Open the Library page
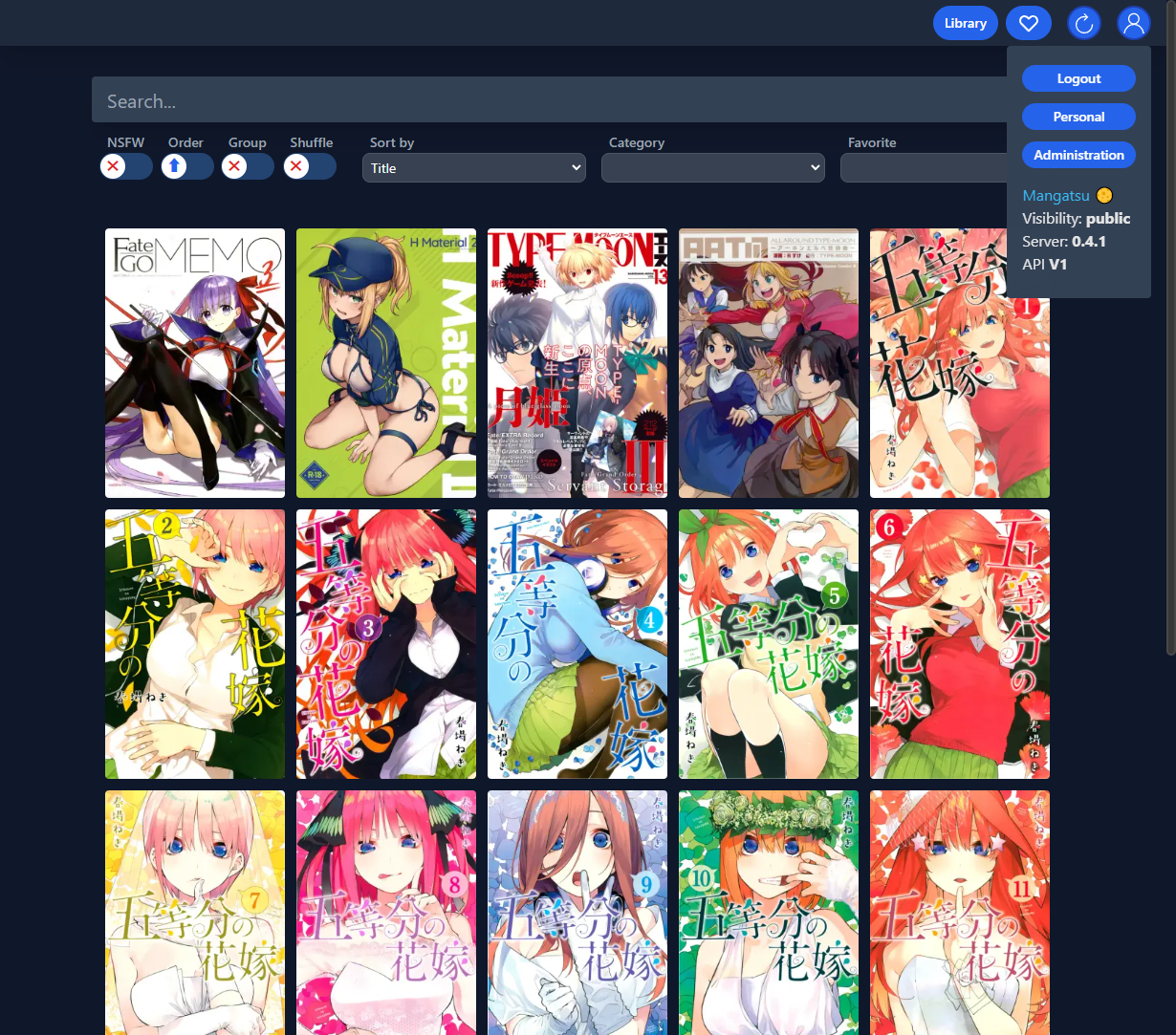The image size is (1176, 1035). pos(966,23)
